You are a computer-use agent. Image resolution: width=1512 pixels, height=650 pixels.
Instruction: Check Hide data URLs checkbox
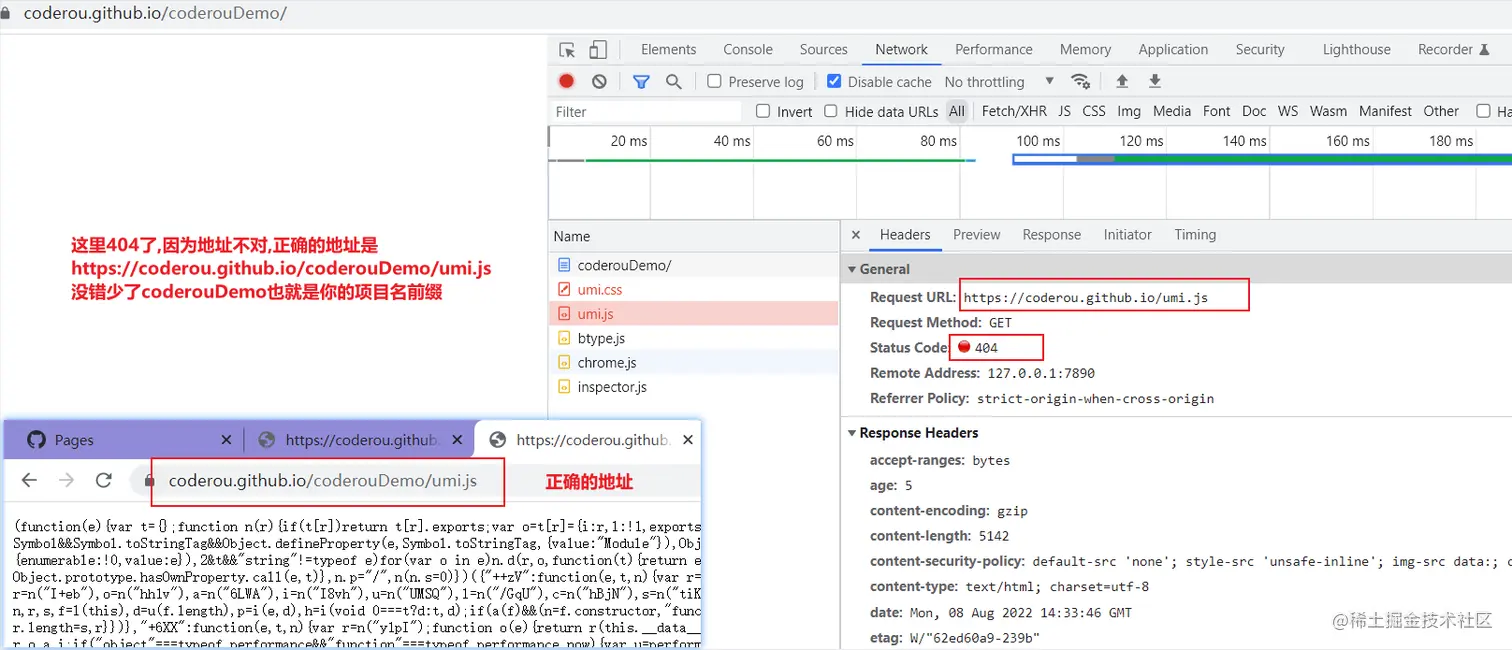point(831,111)
